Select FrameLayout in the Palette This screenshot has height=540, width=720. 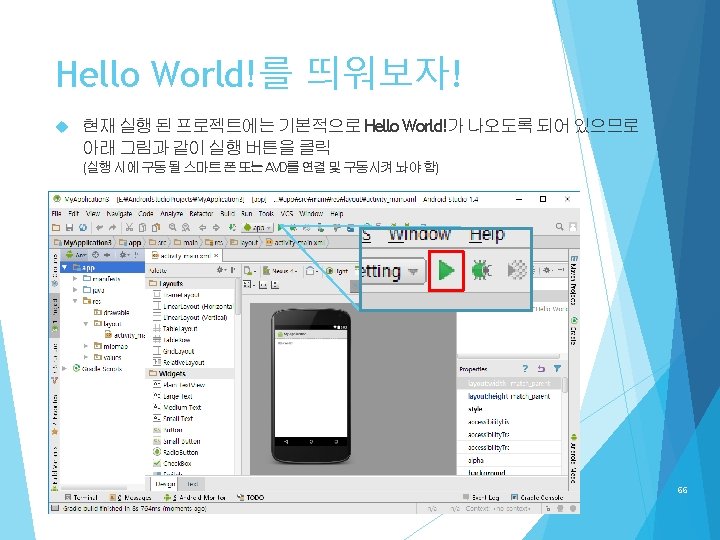177,295
